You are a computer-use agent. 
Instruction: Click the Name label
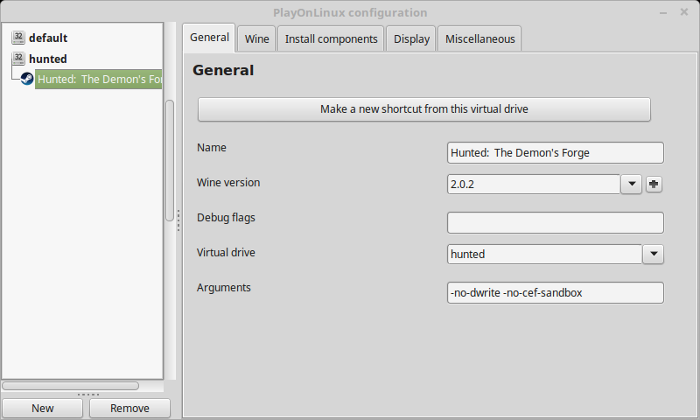(x=212, y=148)
